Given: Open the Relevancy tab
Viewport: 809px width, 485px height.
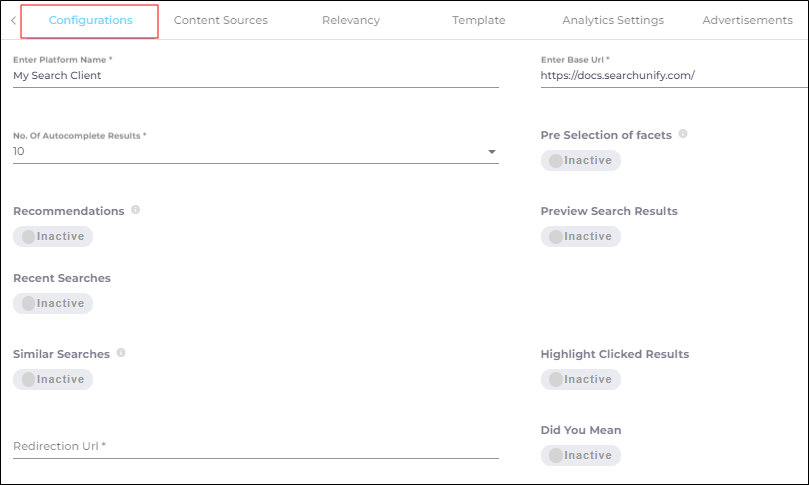Looking at the screenshot, I should click(350, 21).
